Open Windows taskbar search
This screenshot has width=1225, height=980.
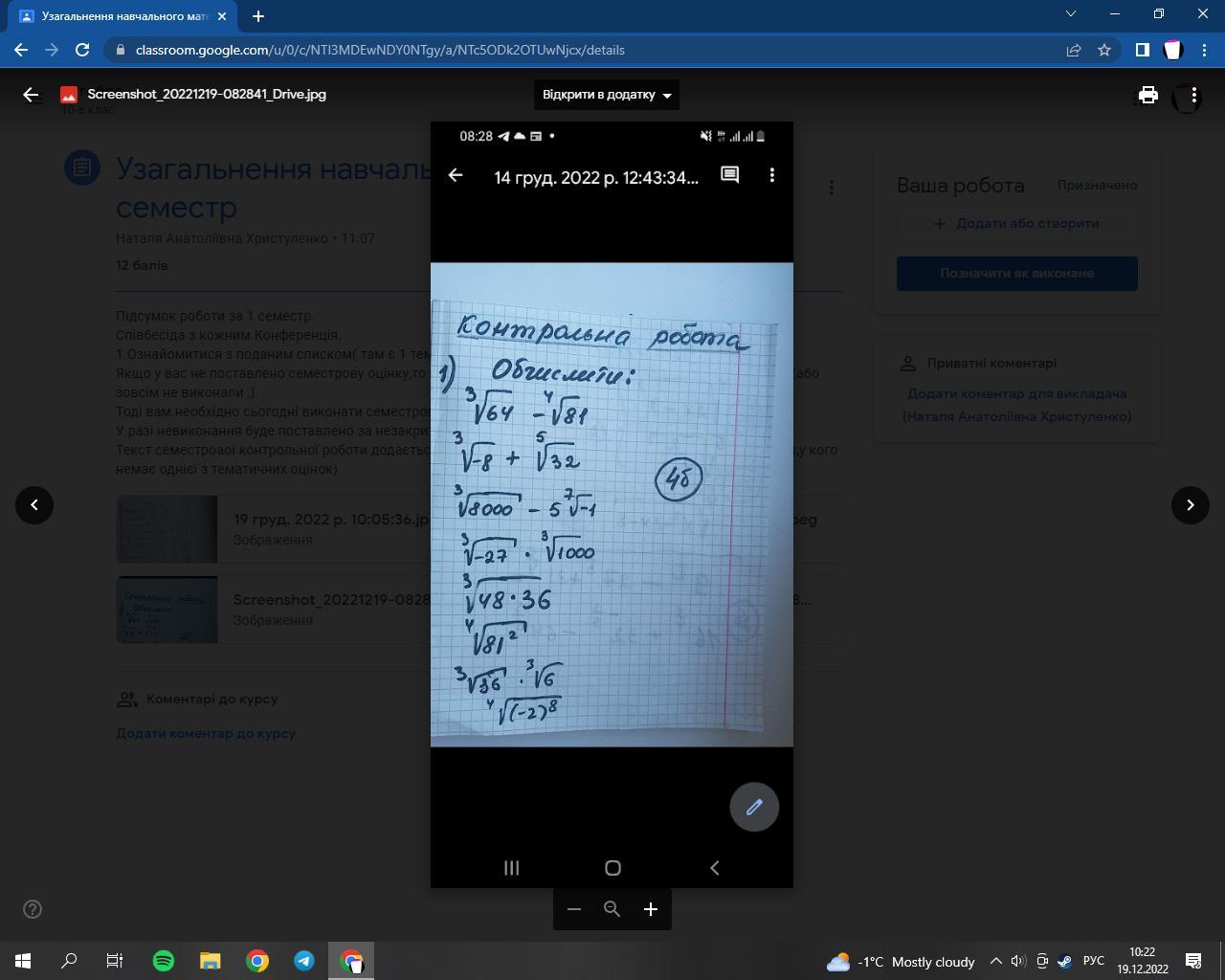tap(69, 961)
